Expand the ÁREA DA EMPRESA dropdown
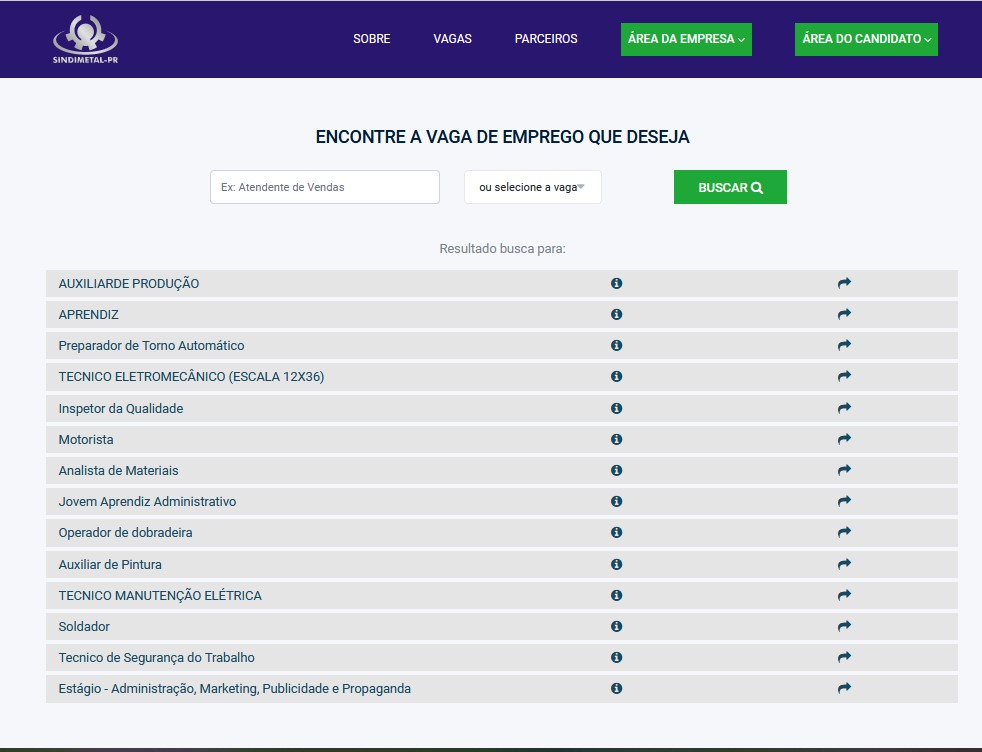982x752 pixels. point(686,39)
